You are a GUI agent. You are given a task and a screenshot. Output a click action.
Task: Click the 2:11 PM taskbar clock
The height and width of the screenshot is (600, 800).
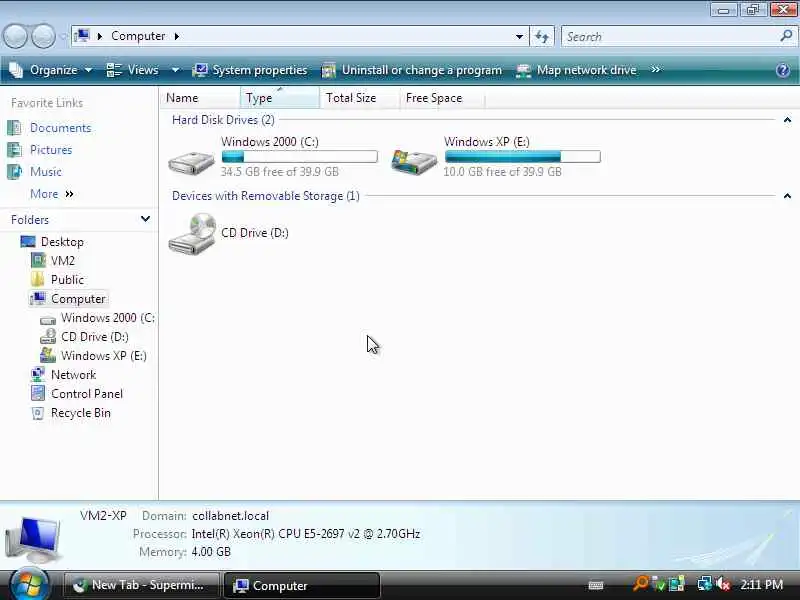click(762, 584)
